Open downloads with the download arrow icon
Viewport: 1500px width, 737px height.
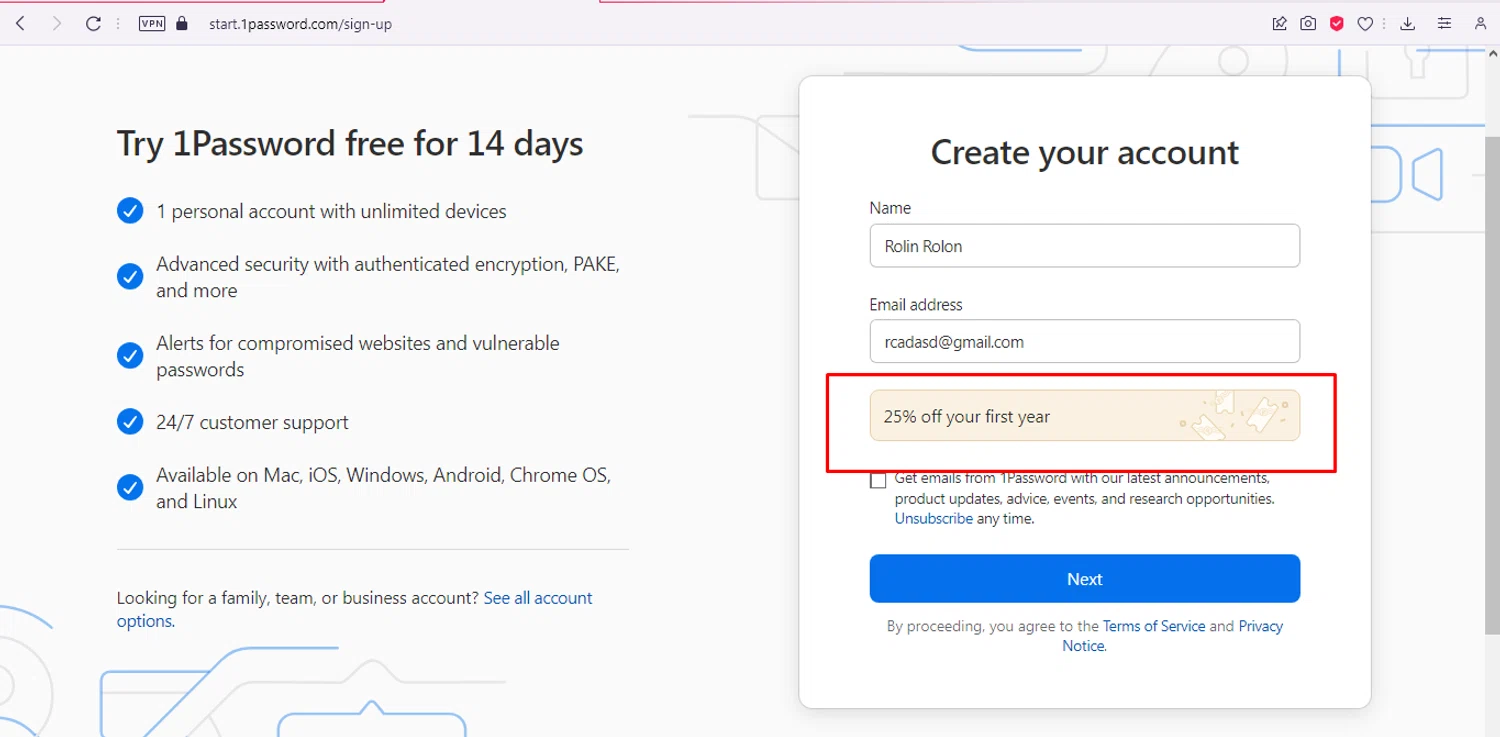(1407, 24)
